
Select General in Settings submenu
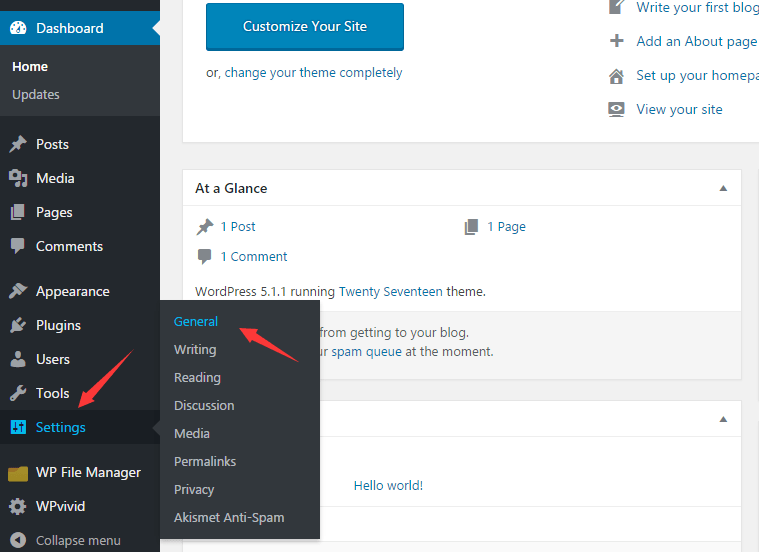pos(196,322)
